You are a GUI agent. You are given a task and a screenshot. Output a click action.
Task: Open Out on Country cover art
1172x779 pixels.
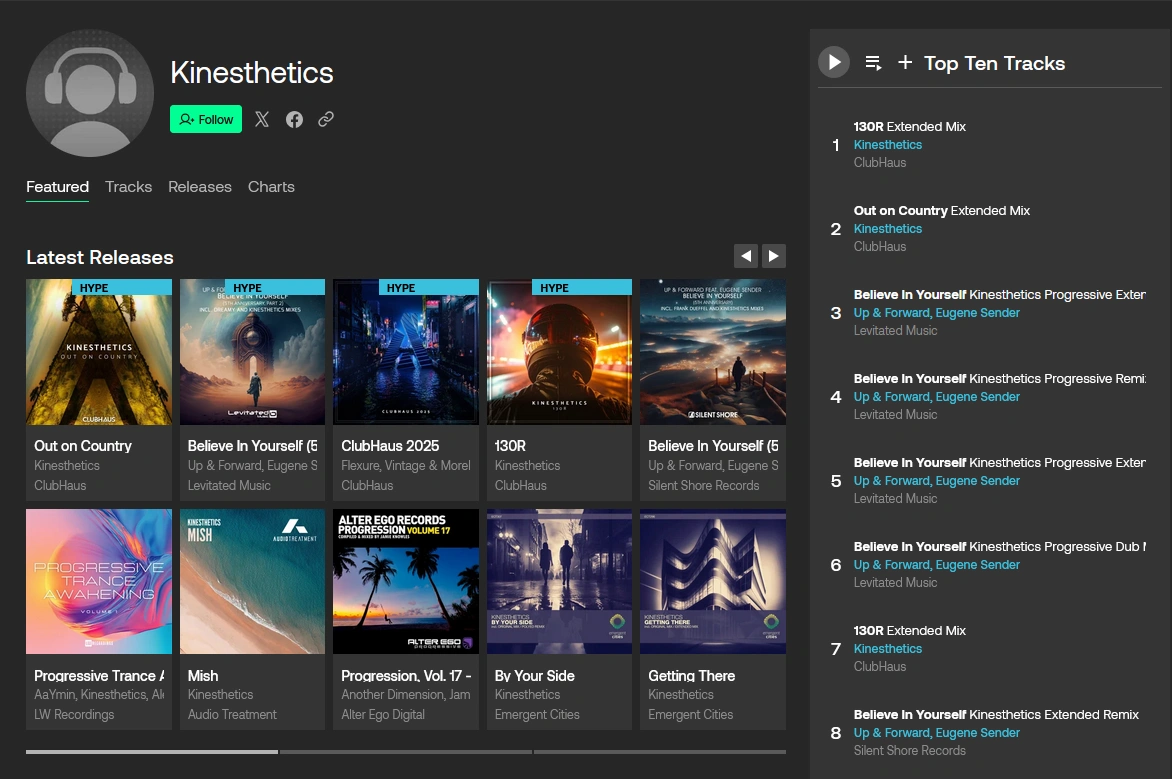click(x=99, y=352)
